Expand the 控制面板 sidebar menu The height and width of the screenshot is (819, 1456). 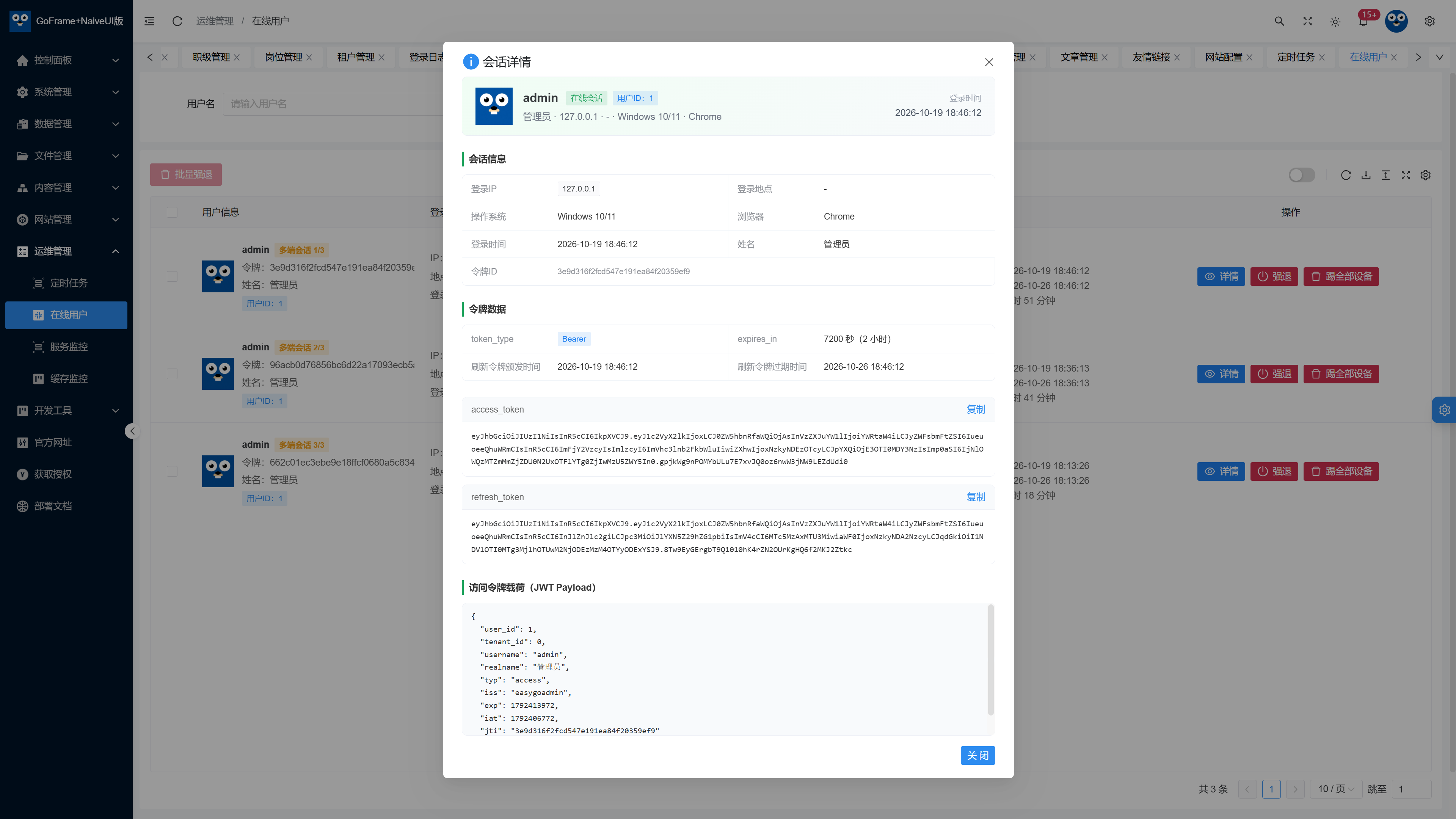click(66, 60)
